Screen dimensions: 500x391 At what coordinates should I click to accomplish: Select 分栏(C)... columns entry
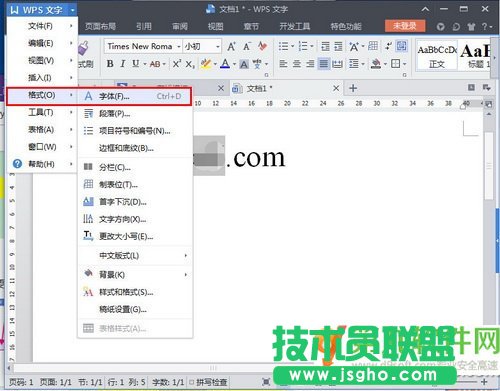pos(135,167)
